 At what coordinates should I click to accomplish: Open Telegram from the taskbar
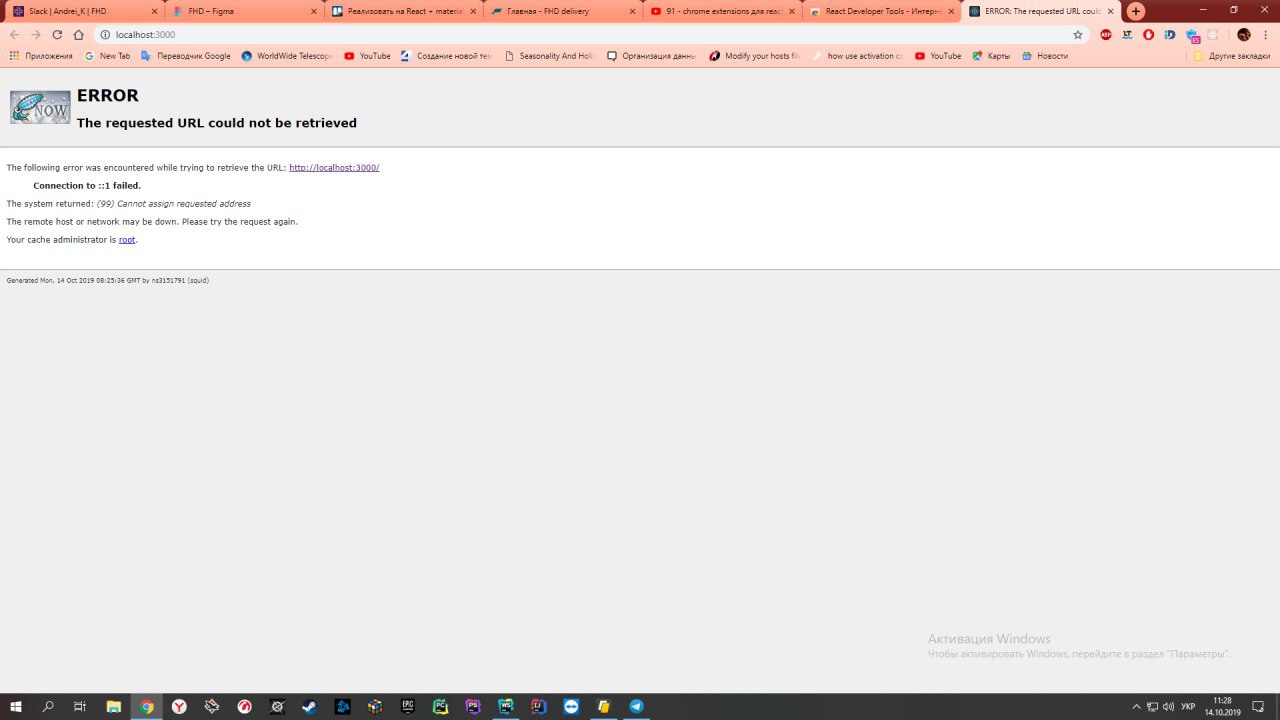pyautogui.click(x=636, y=706)
